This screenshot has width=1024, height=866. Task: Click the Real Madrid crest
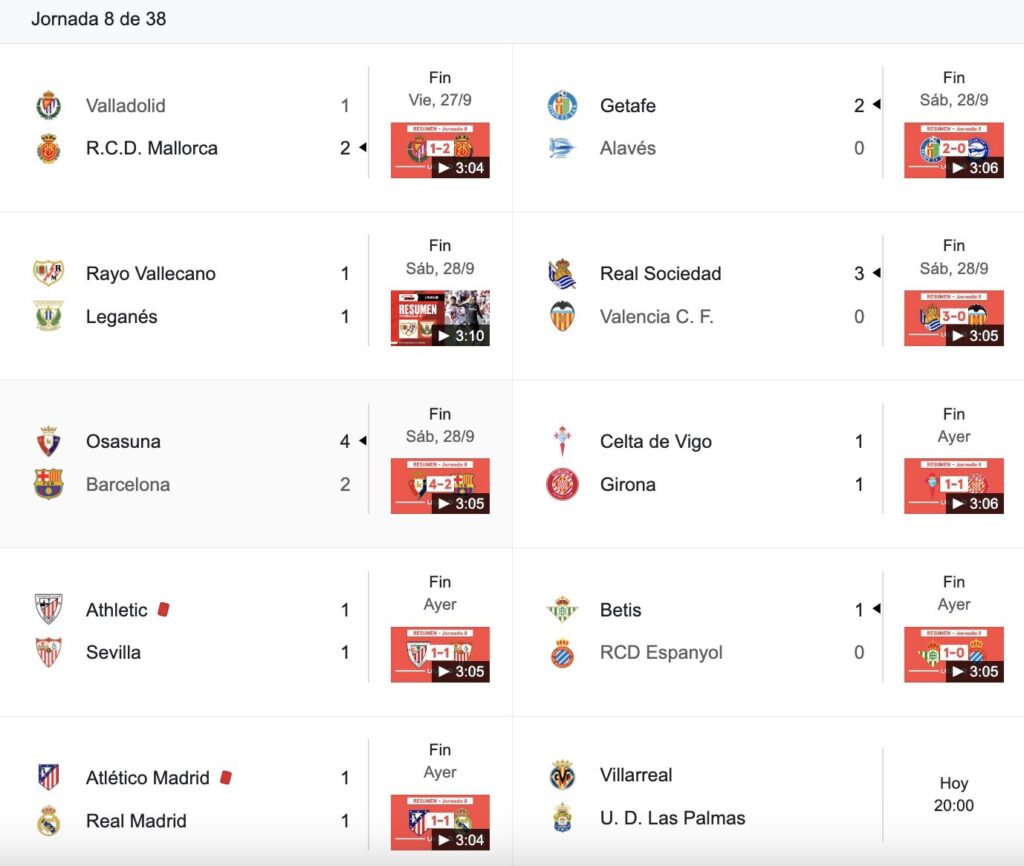point(48,820)
